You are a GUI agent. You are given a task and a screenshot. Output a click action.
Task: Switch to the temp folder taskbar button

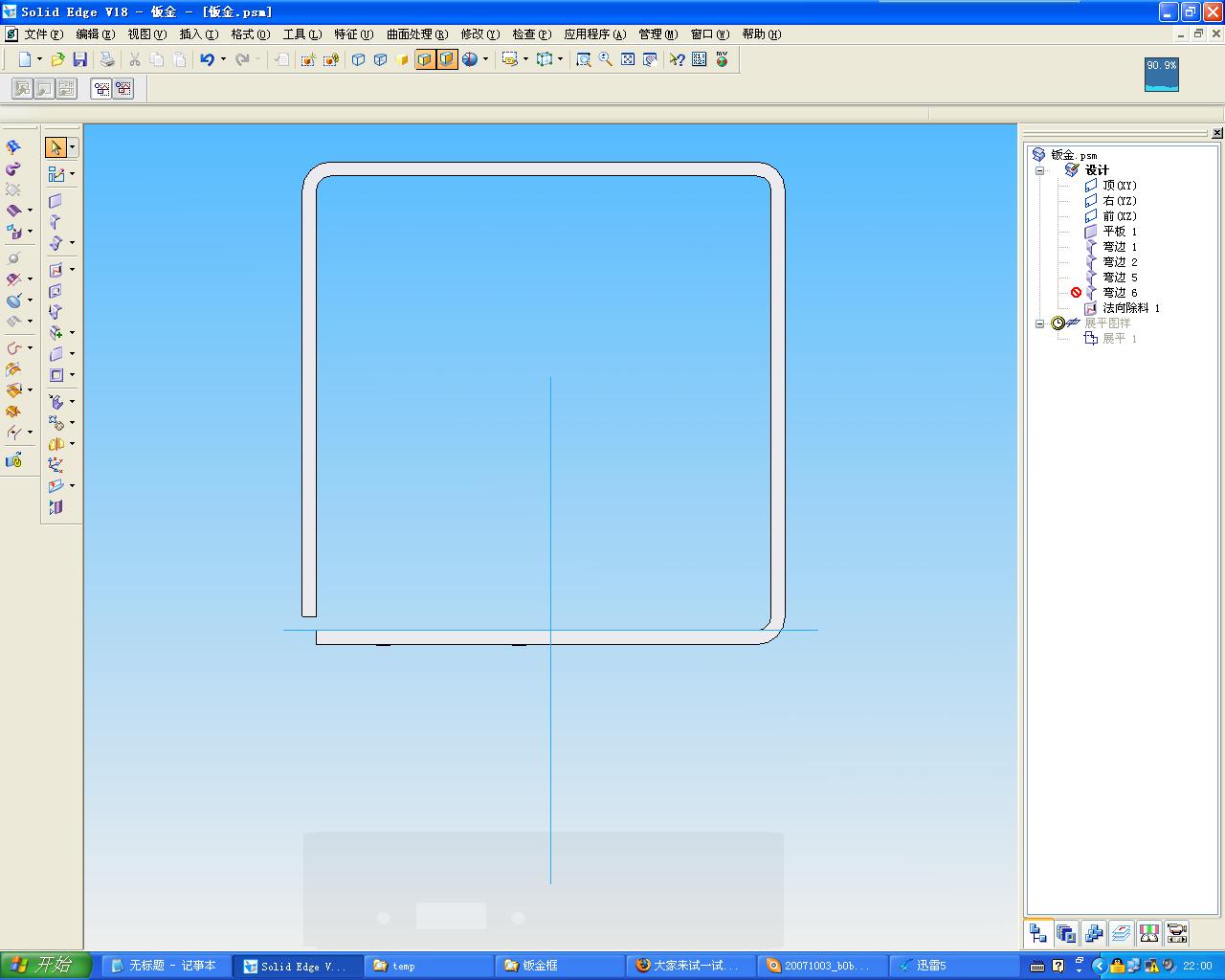[x=428, y=966]
